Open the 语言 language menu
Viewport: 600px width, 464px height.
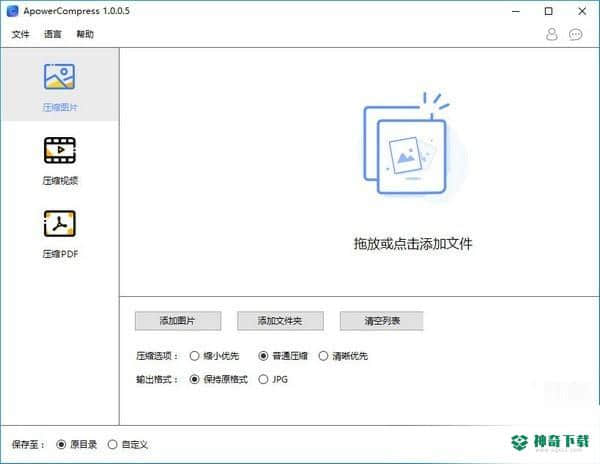52,34
